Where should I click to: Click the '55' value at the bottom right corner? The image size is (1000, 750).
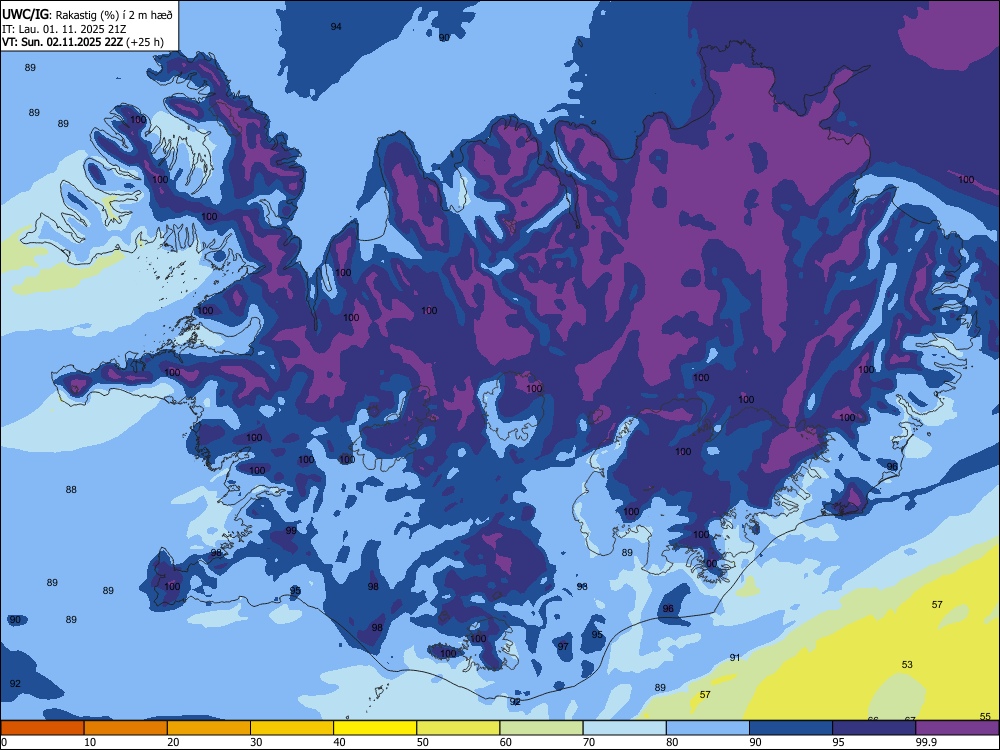[x=985, y=716]
